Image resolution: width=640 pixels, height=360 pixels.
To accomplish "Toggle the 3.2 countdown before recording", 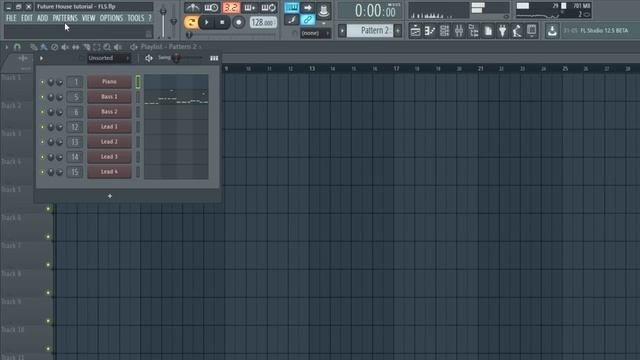I will (231, 7).
